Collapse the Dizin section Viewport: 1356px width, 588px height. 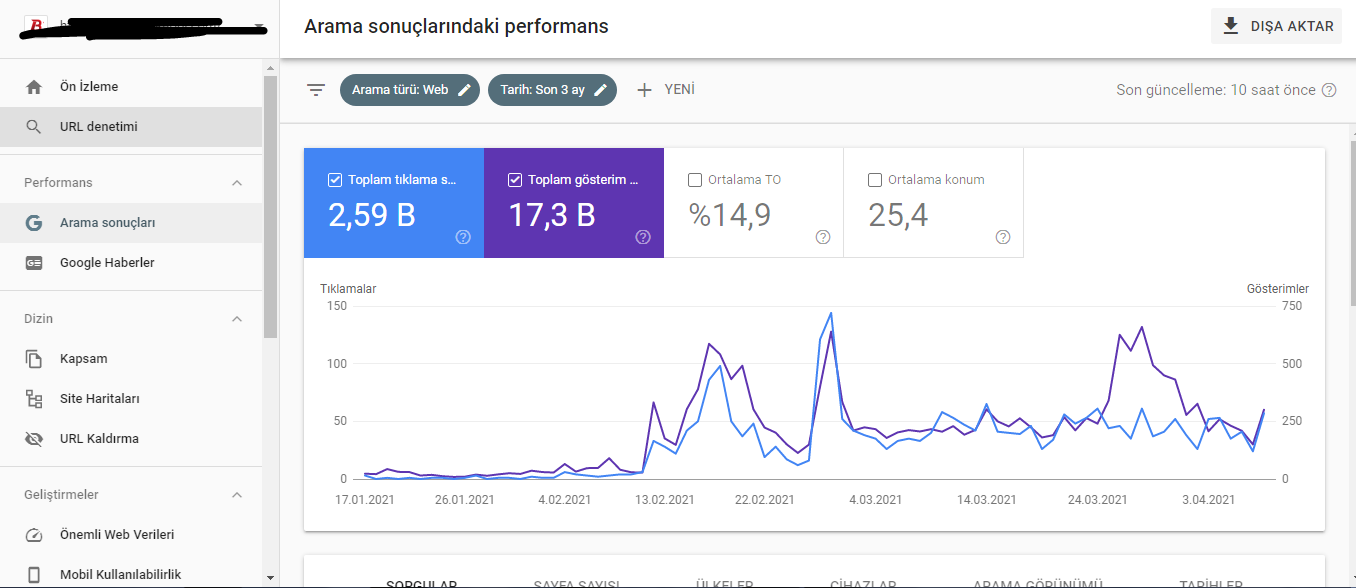tap(237, 319)
